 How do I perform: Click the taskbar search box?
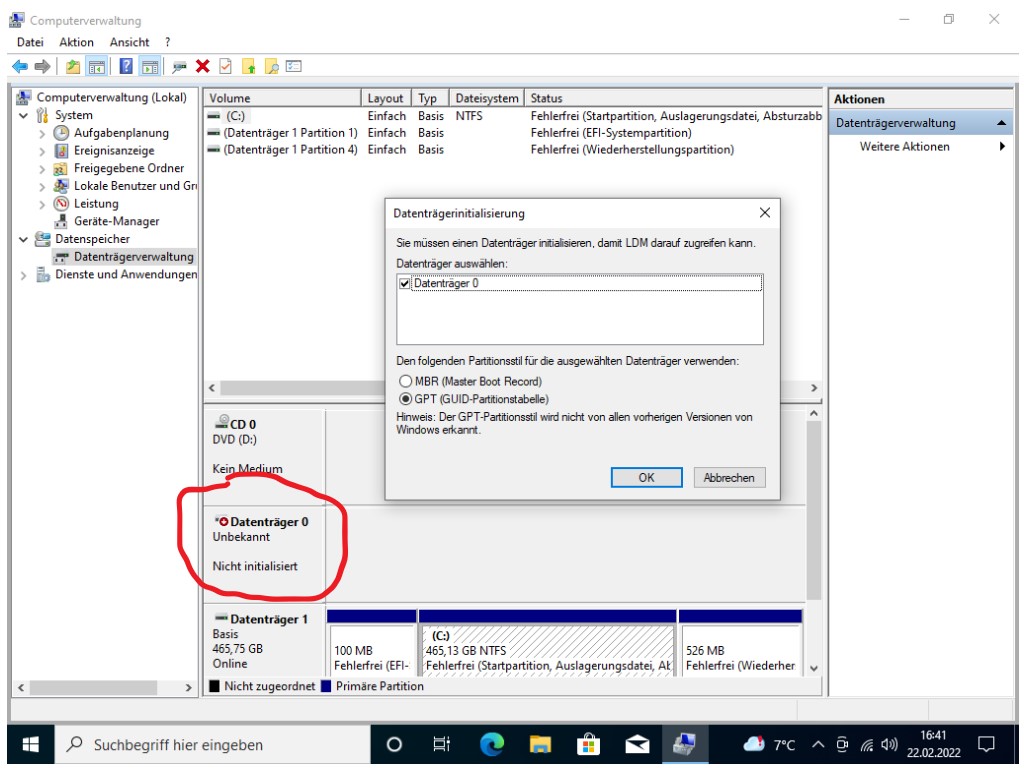pyautogui.click(x=212, y=744)
